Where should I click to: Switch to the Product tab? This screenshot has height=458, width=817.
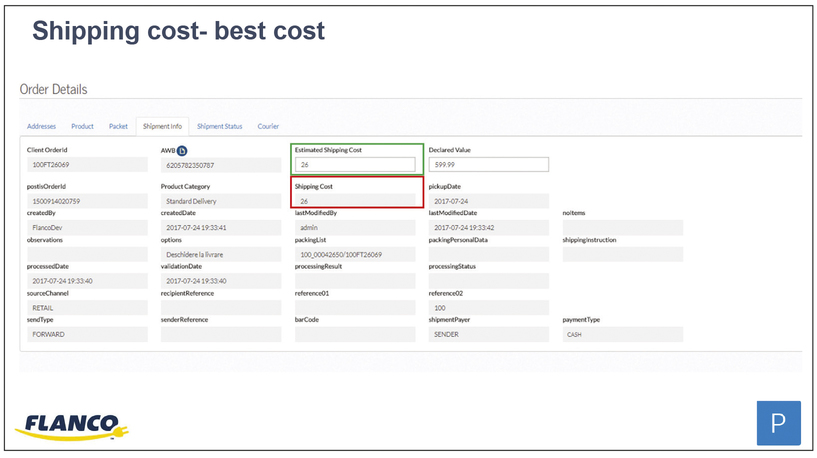point(82,127)
